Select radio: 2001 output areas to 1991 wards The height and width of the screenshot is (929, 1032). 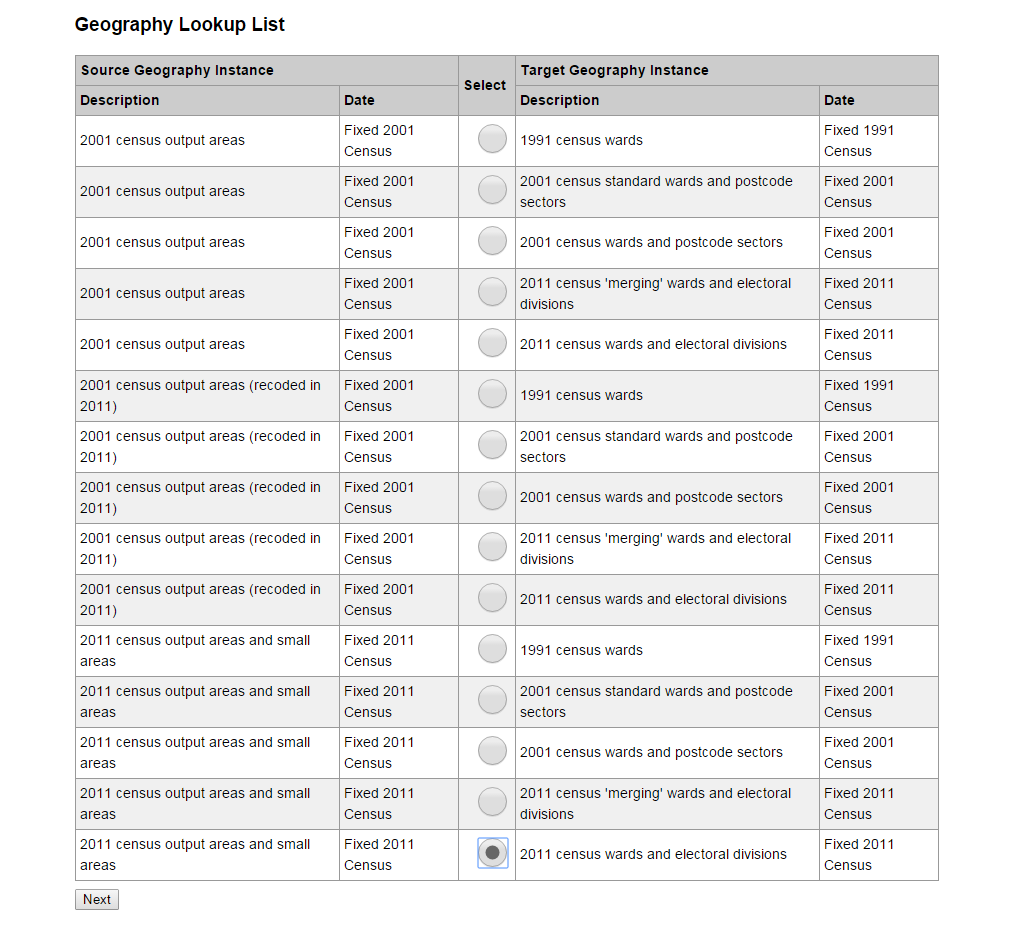pyautogui.click(x=492, y=139)
